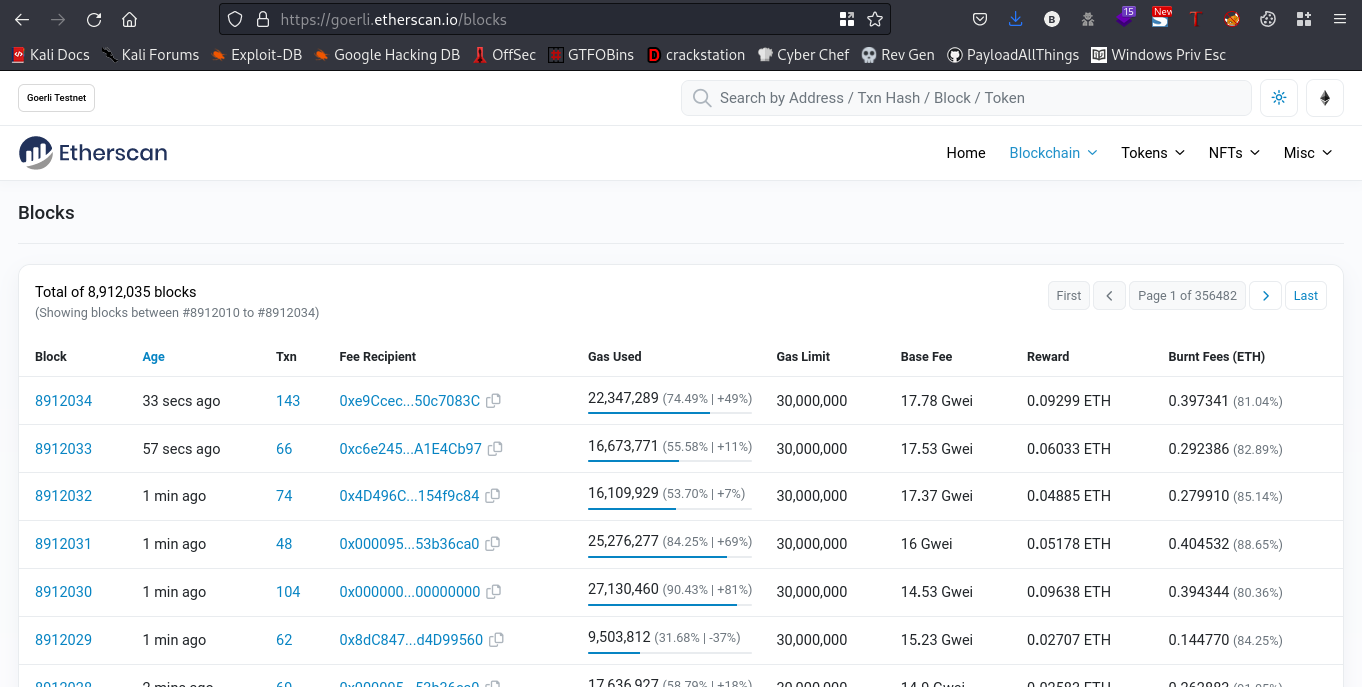Viewport: 1362px width, 687px height.
Task: Go to First page button
Action: point(1068,295)
